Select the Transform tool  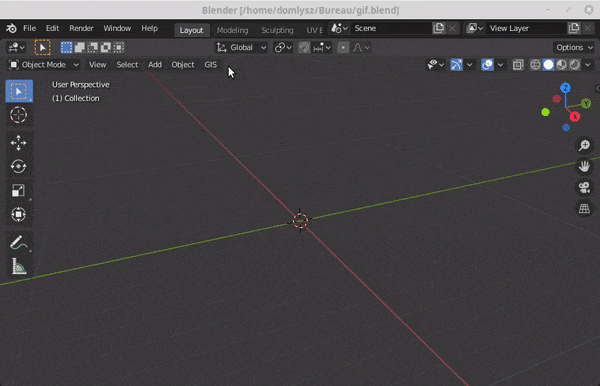coord(19,214)
